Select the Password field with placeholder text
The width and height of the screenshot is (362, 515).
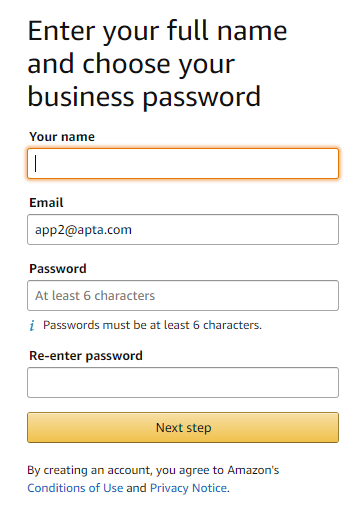(183, 296)
